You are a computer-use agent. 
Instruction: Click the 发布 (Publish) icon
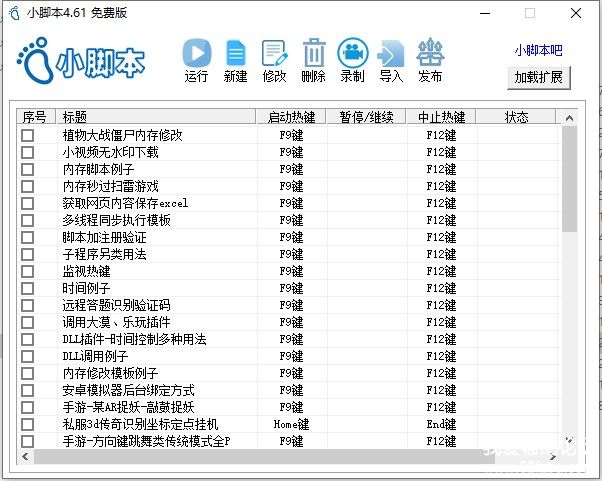(x=430, y=53)
